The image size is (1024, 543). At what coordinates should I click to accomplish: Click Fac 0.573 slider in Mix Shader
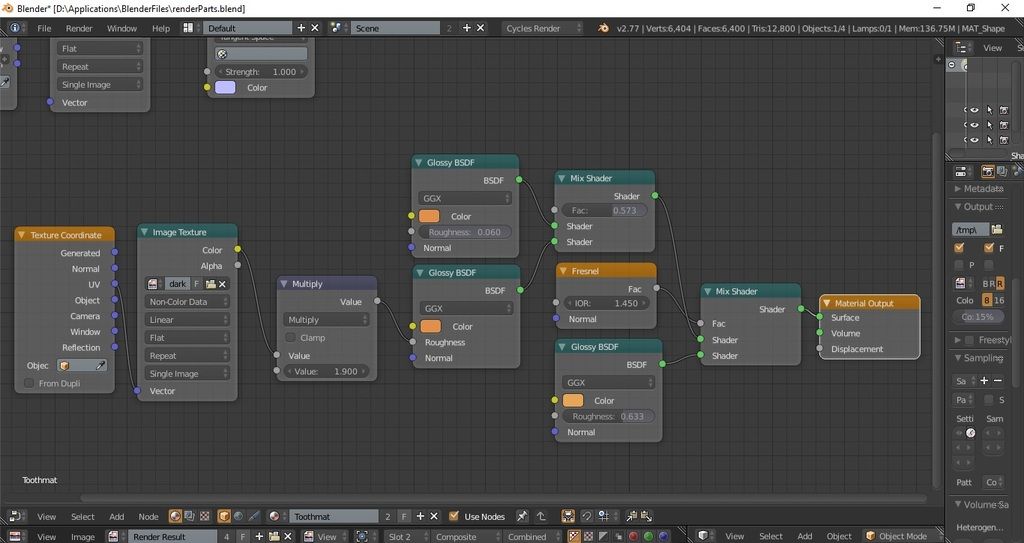(x=604, y=210)
